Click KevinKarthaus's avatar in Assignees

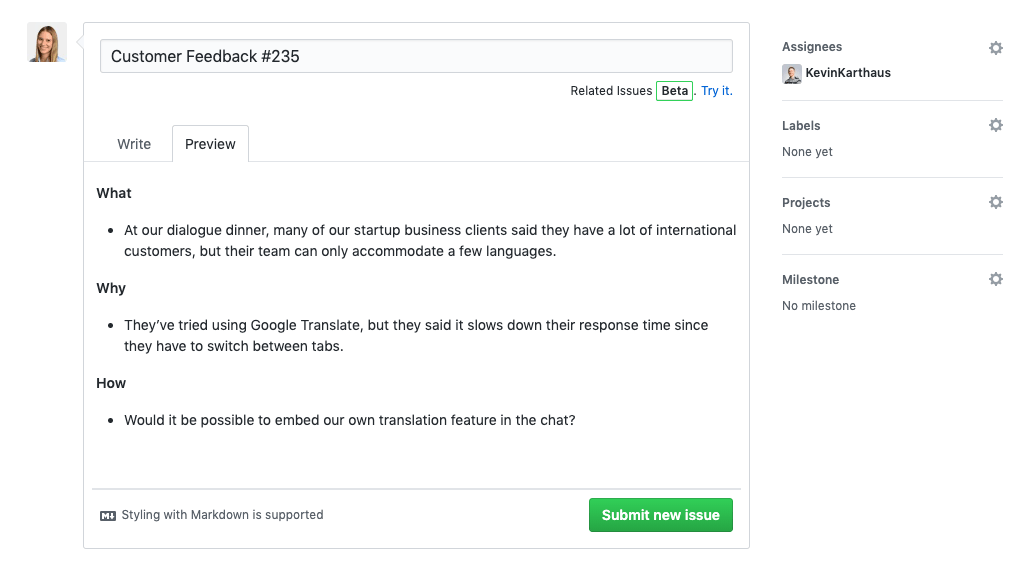coord(791,73)
